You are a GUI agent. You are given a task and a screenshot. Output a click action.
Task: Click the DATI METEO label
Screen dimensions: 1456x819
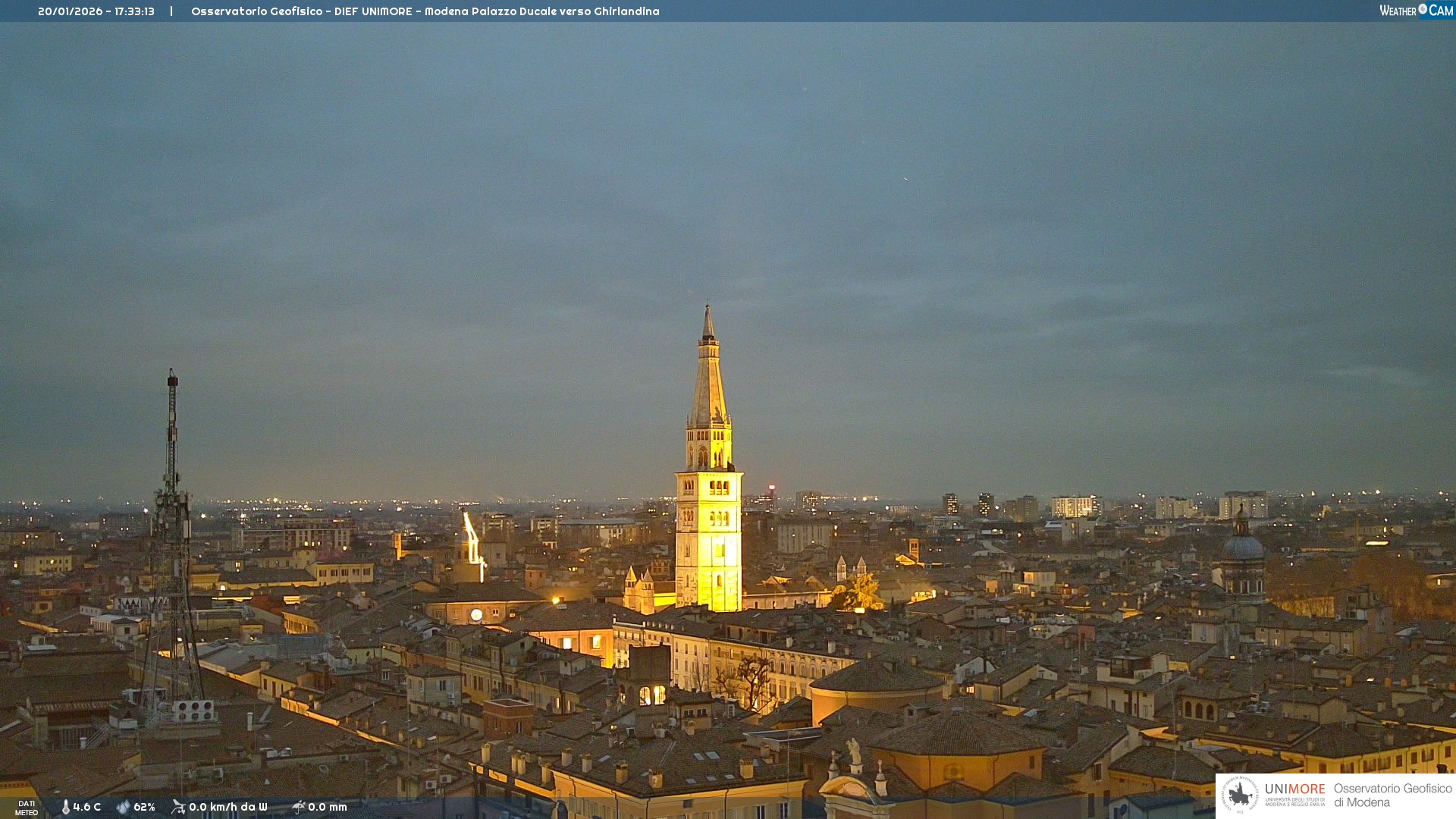click(27, 808)
